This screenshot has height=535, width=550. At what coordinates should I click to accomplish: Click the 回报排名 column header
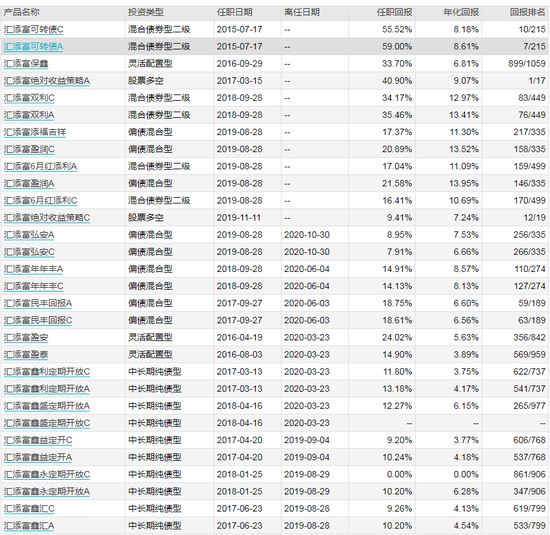528,13
